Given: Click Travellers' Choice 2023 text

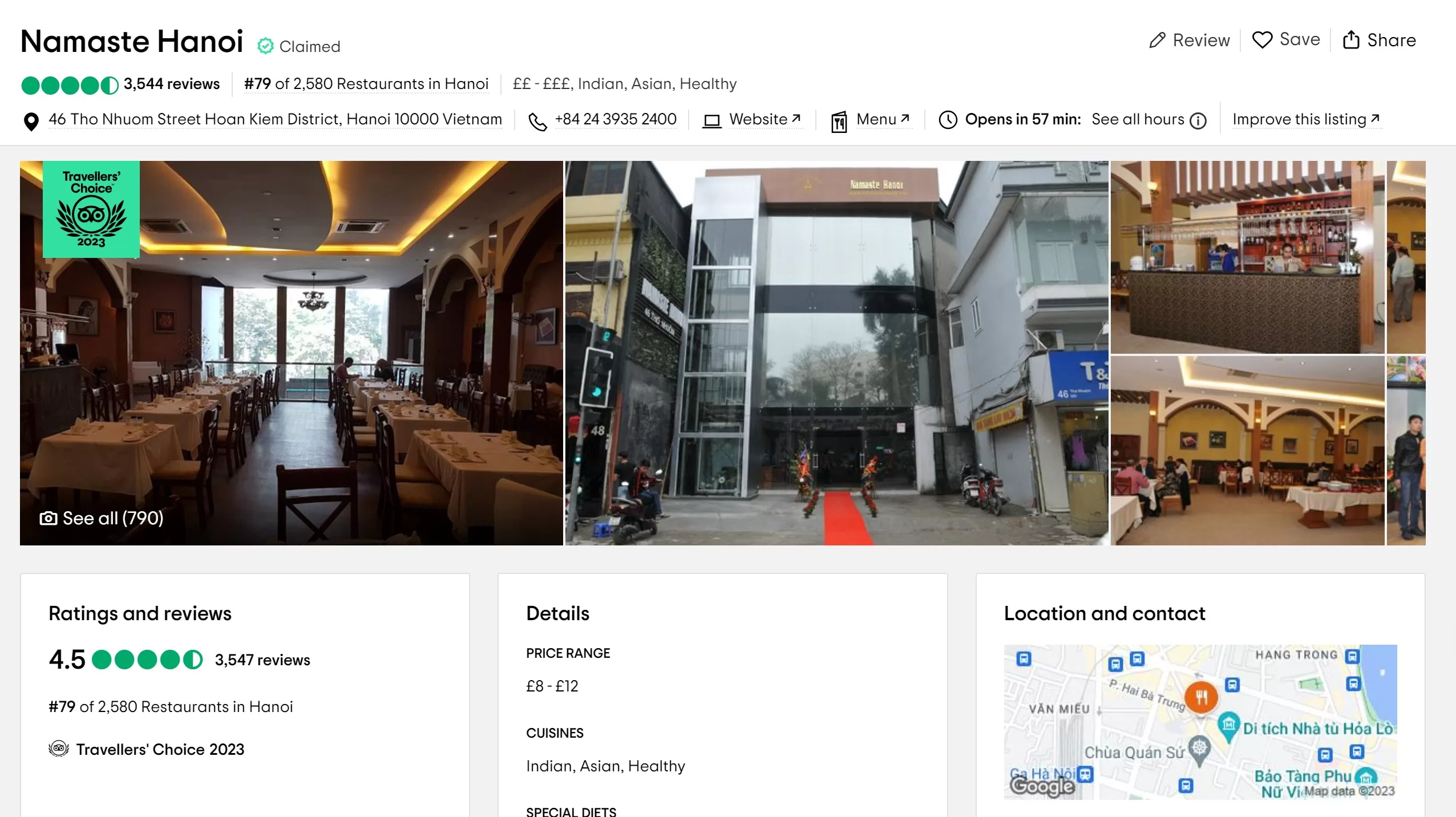Looking at the screenshot, I should [x=160, y=750].
